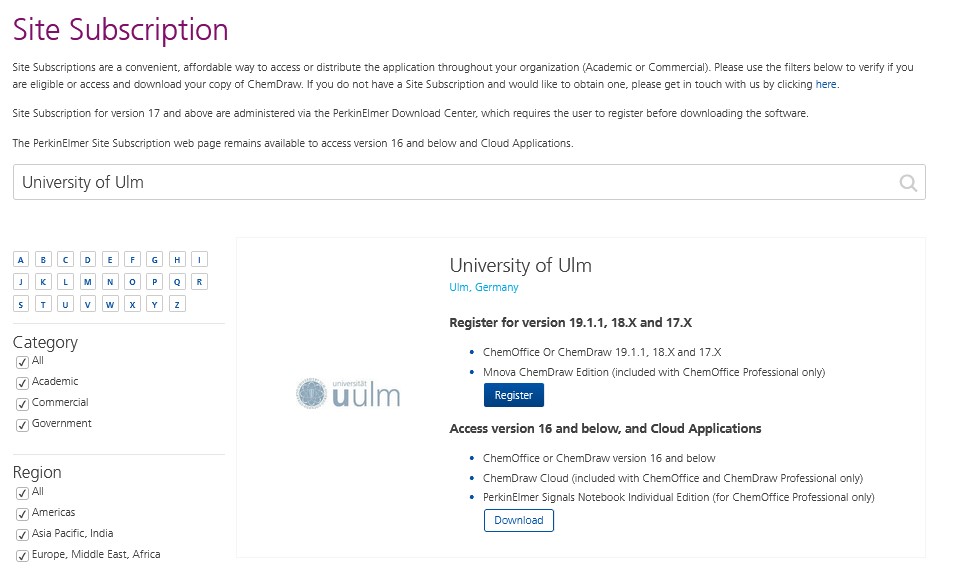954x584 pixels.
Task: Uncheck the Americas region checkbox
Action: pos(23,514)
